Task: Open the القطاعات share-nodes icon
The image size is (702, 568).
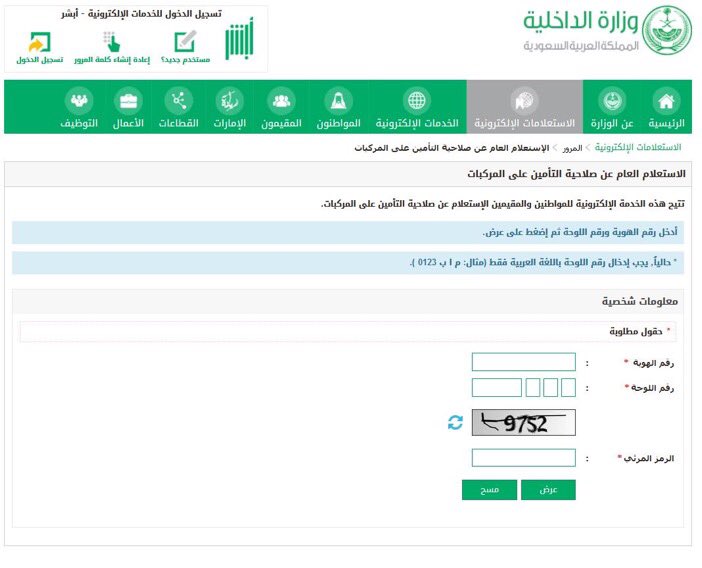Action: (x=179, y=101)
